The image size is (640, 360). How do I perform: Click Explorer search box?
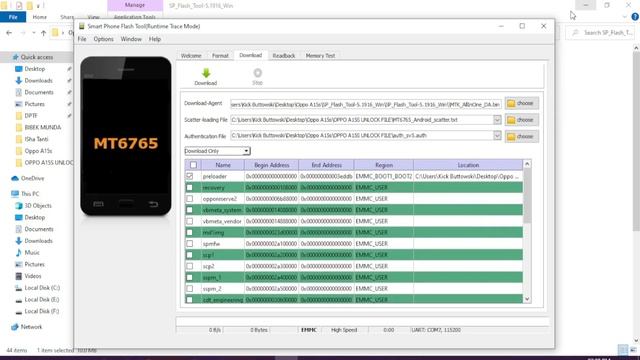coord(600,33)
